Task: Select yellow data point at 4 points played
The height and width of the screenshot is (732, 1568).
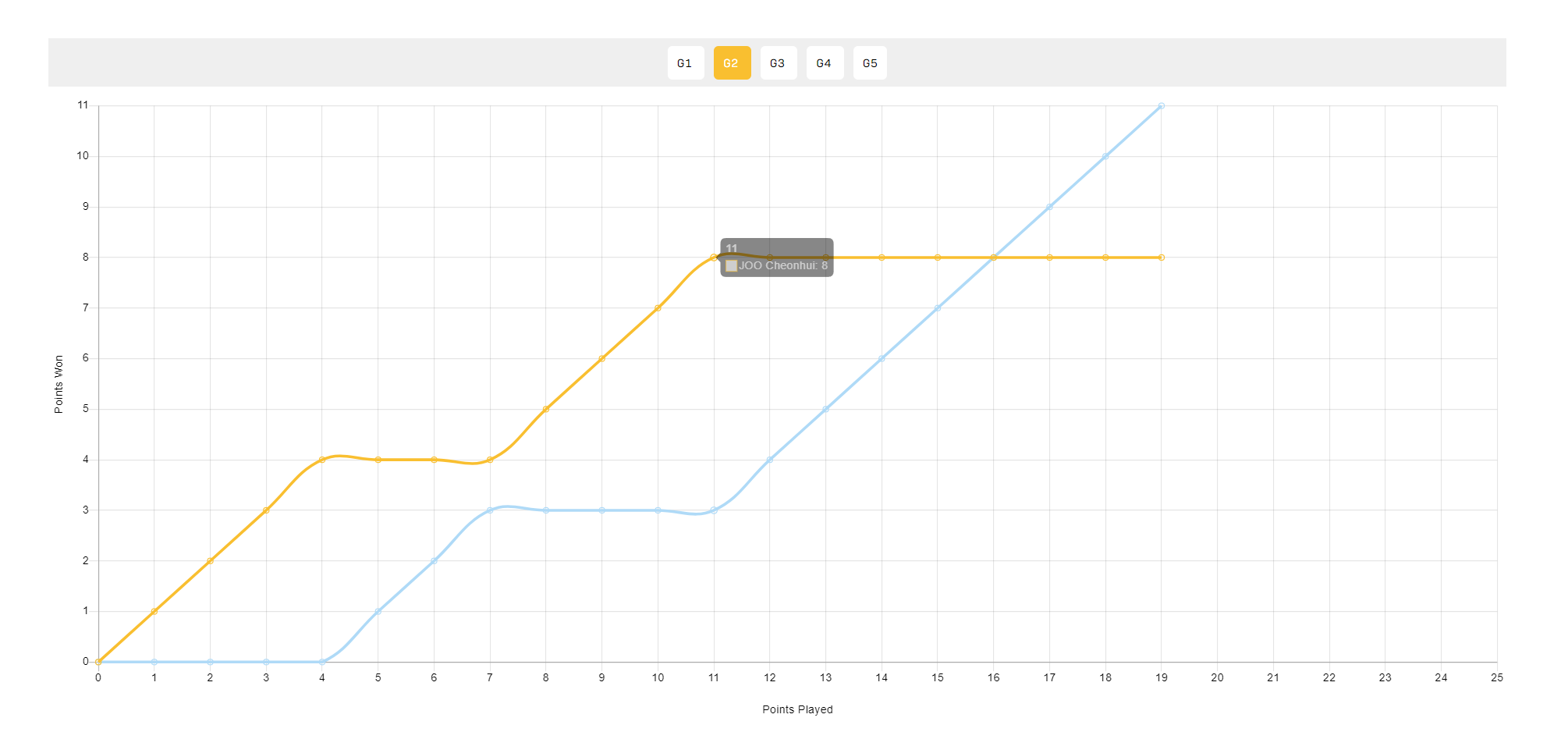Action: (322, 460)
